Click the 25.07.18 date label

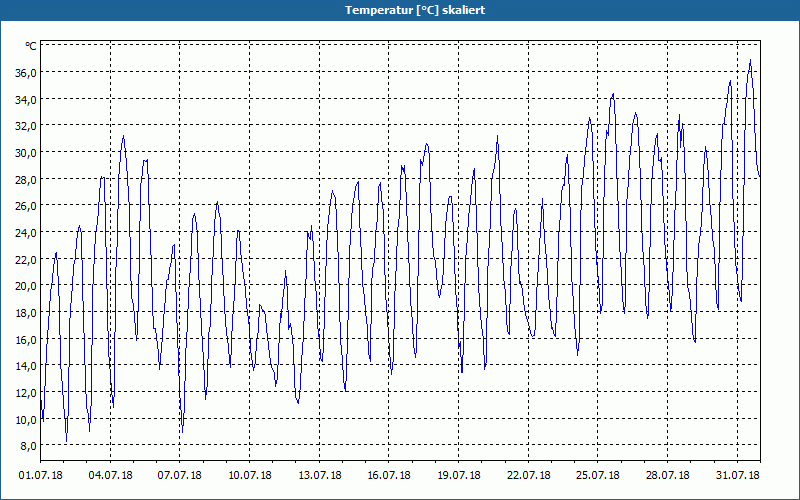[598, 475]
